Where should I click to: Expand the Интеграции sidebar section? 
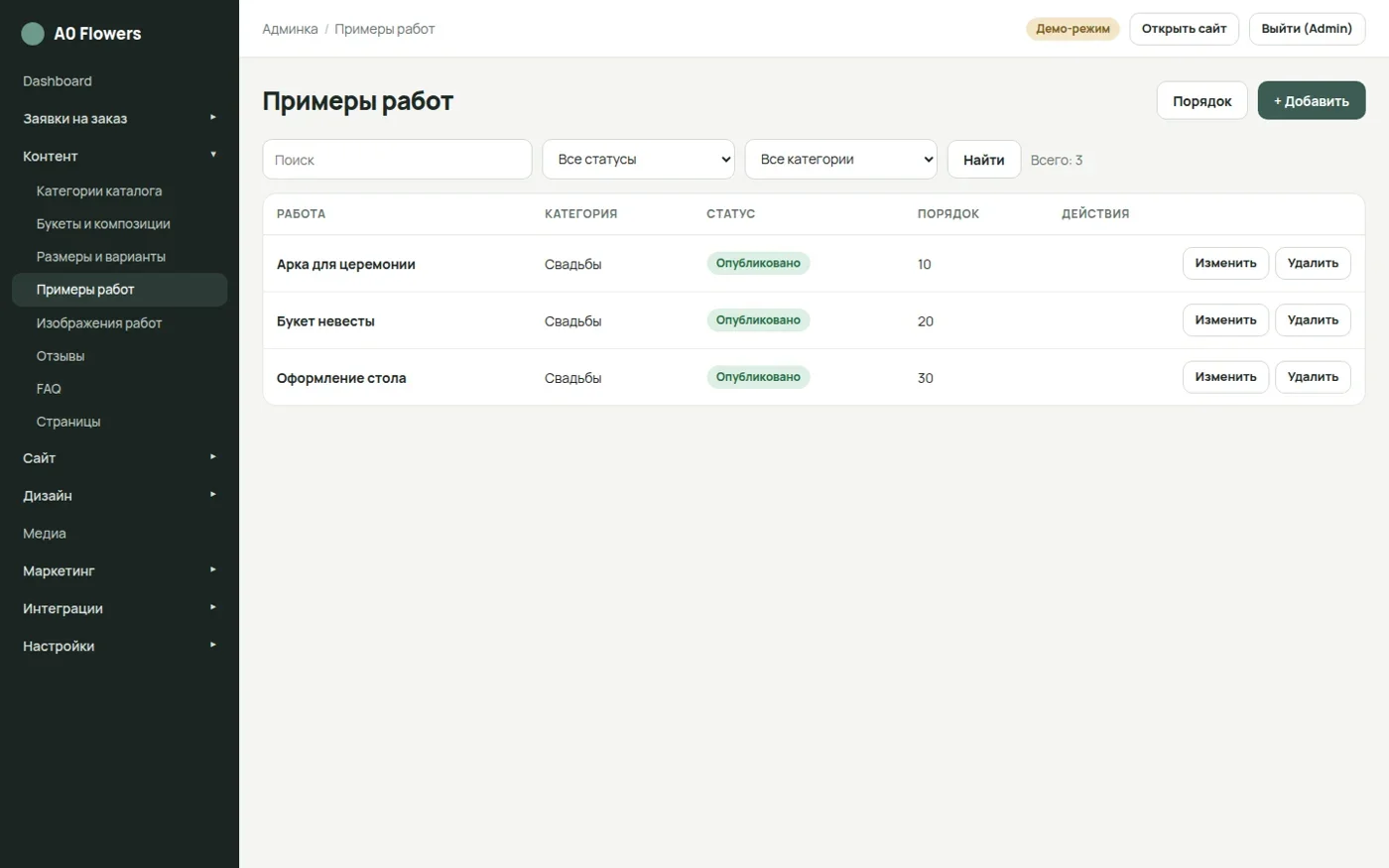point(119,609)
